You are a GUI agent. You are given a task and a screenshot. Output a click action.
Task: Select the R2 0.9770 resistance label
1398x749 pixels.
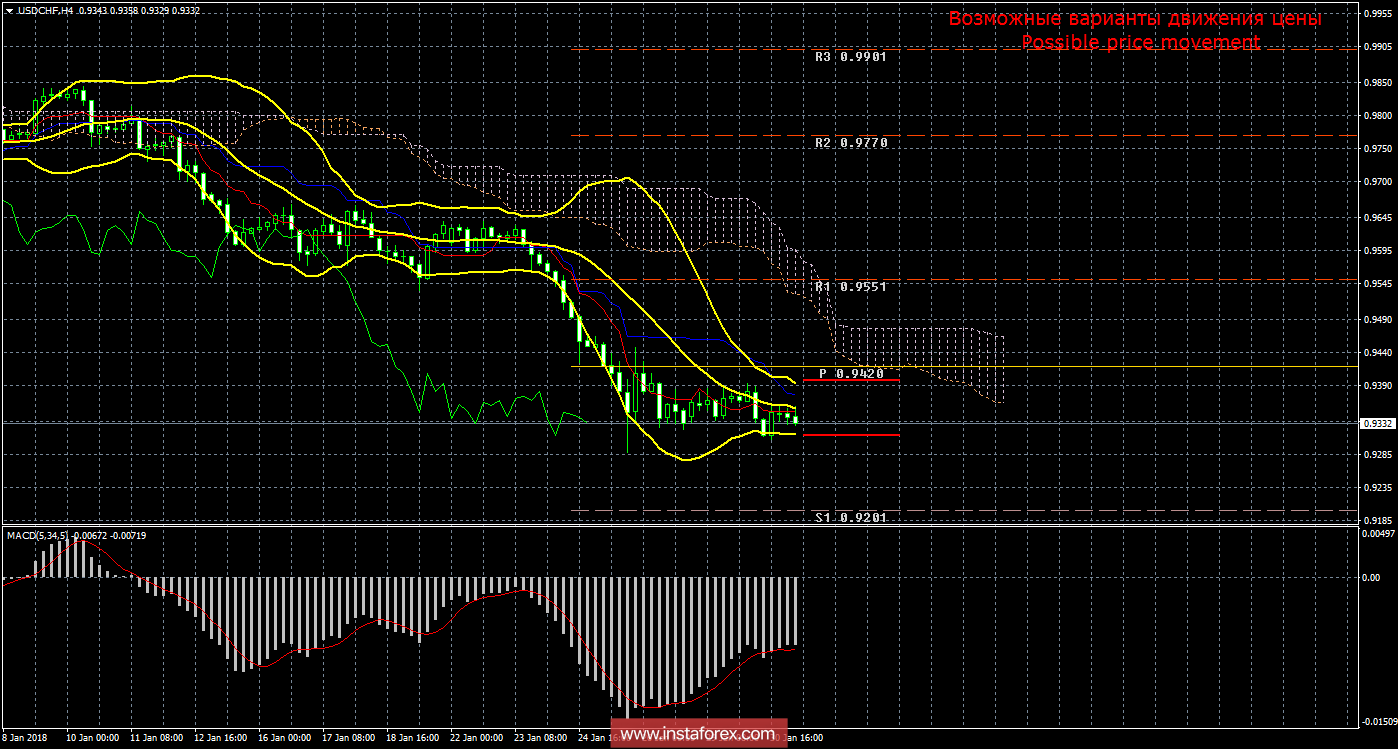point(850,143)
